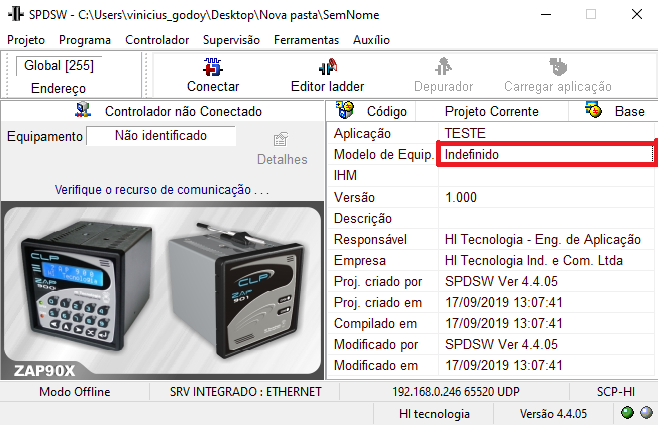
Task: Click the Detalhes icon button
Action: [281, 139]
